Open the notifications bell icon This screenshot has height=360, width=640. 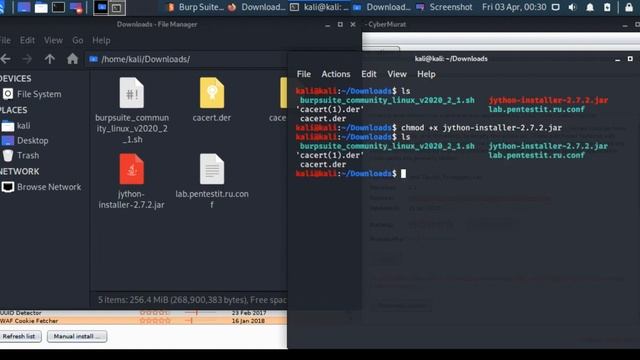590,7
